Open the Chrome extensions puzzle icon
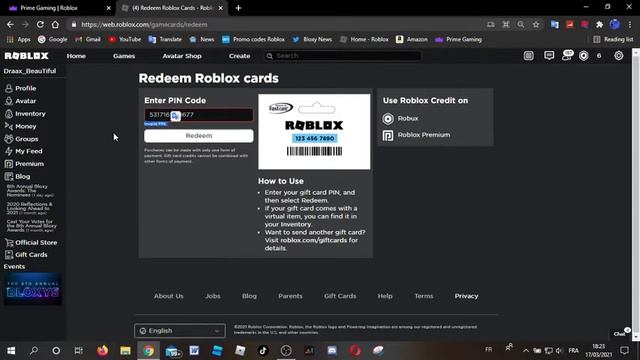 click(600, 24)
